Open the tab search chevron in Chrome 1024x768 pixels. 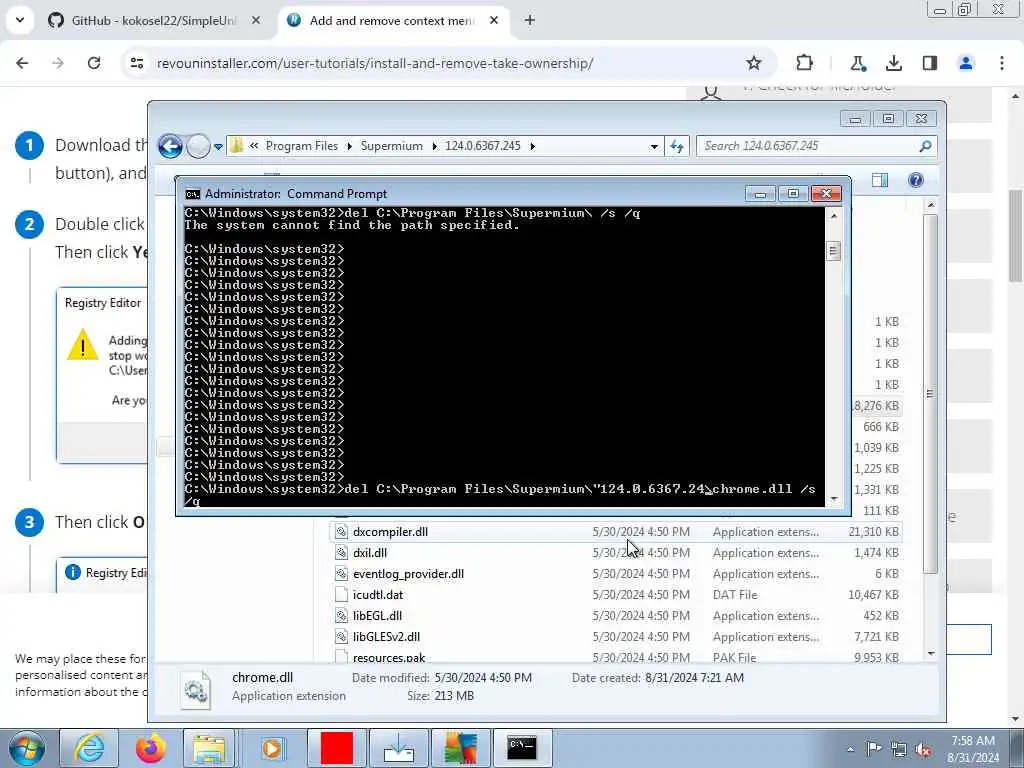(x=20, y=20)
